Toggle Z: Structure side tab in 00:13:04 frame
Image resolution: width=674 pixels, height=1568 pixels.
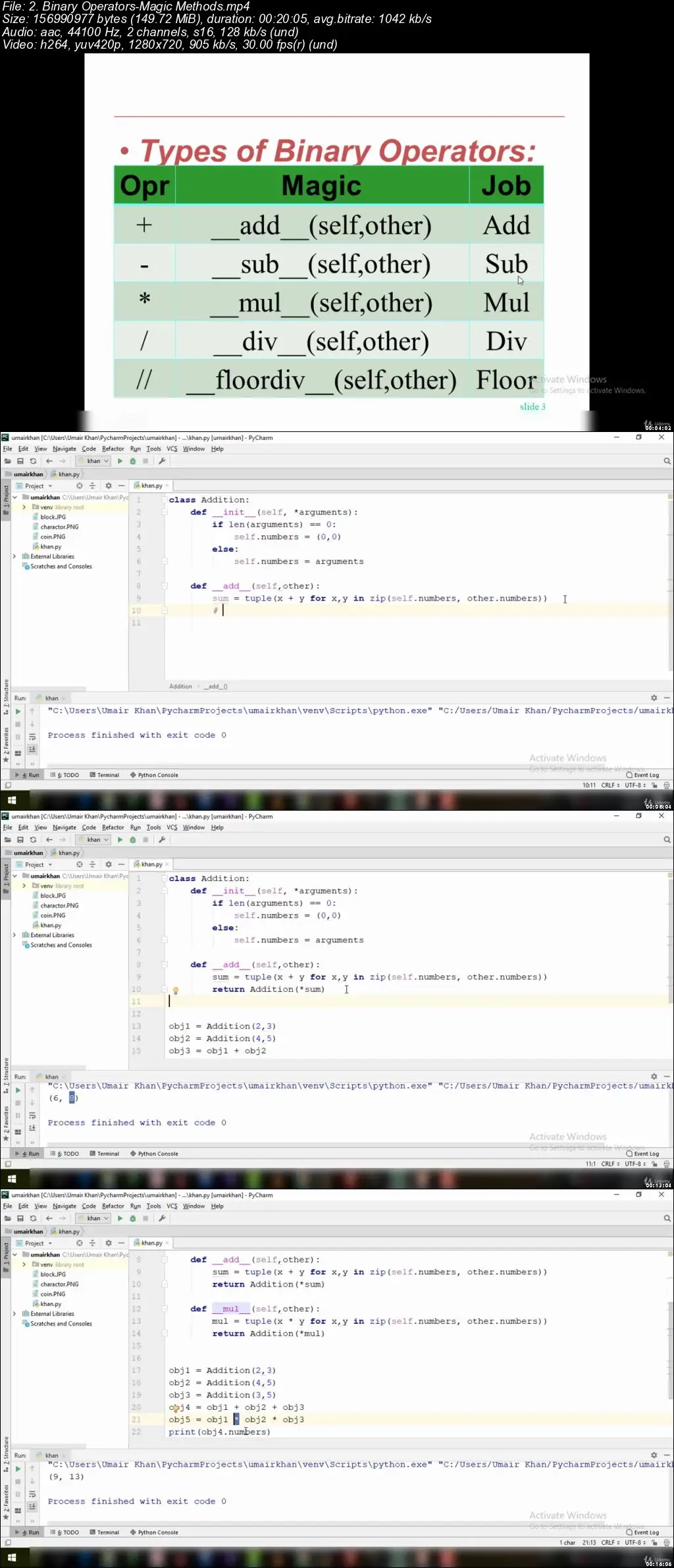[x=6, y=1075]
